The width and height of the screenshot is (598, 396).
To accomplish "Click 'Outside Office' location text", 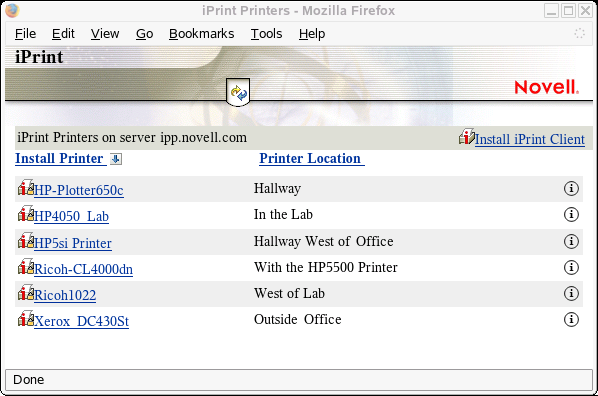I will click(x=297, y=319).
